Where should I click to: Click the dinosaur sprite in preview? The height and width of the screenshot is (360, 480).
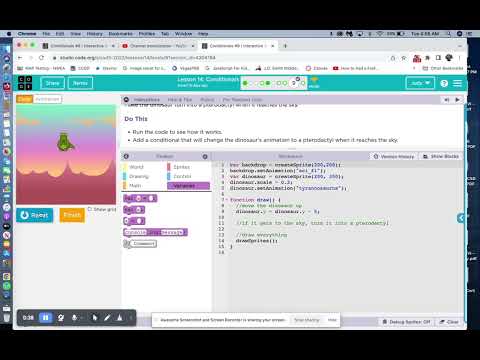pos(65,142)
